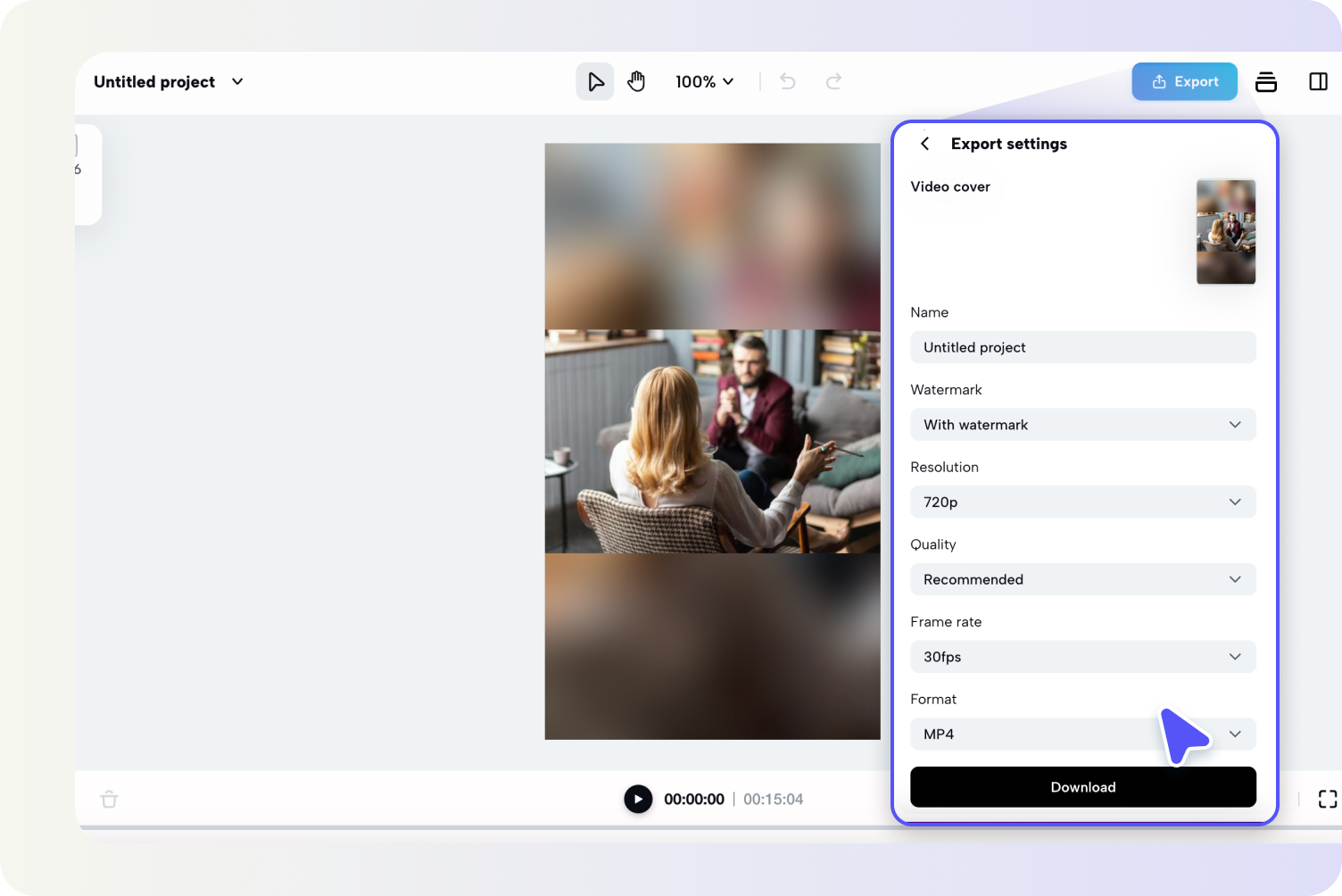Undo the last action

(788, 82)
